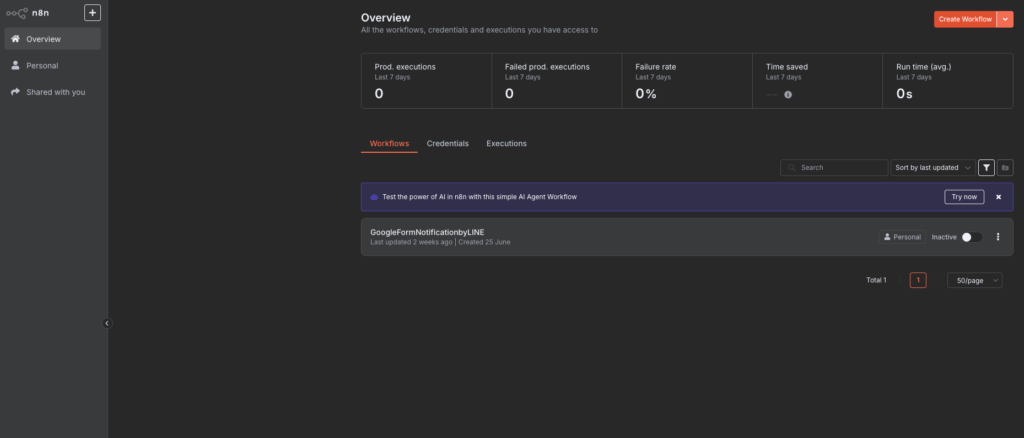Open the filter funnel icon
Screen dimensions: 1024x438
[986, 168]
